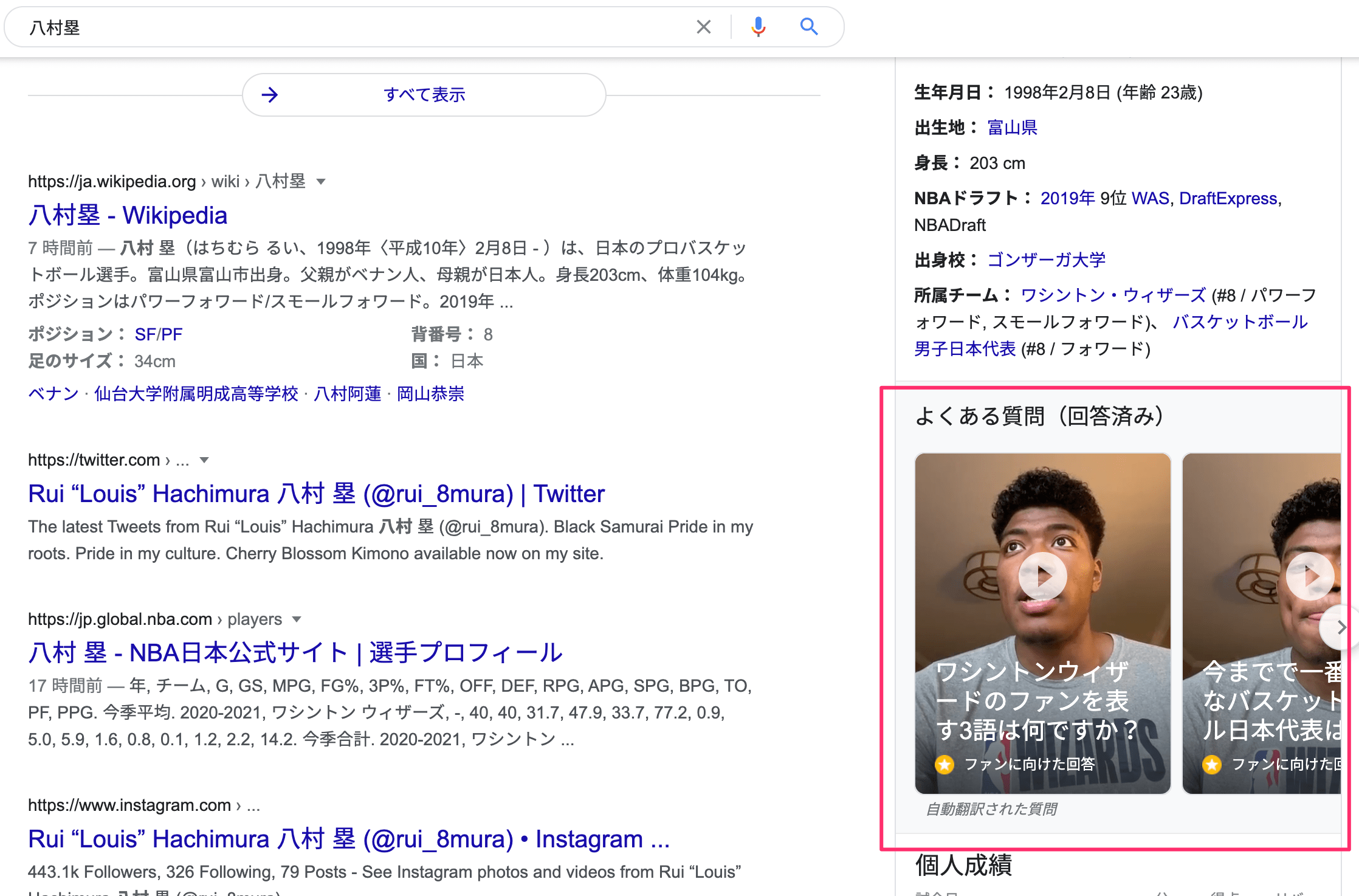Viewport: 1359px width, 896px height.
Task: Open the ワシントン・ウィザーズ team link
Action: [x=1113, y=295]
